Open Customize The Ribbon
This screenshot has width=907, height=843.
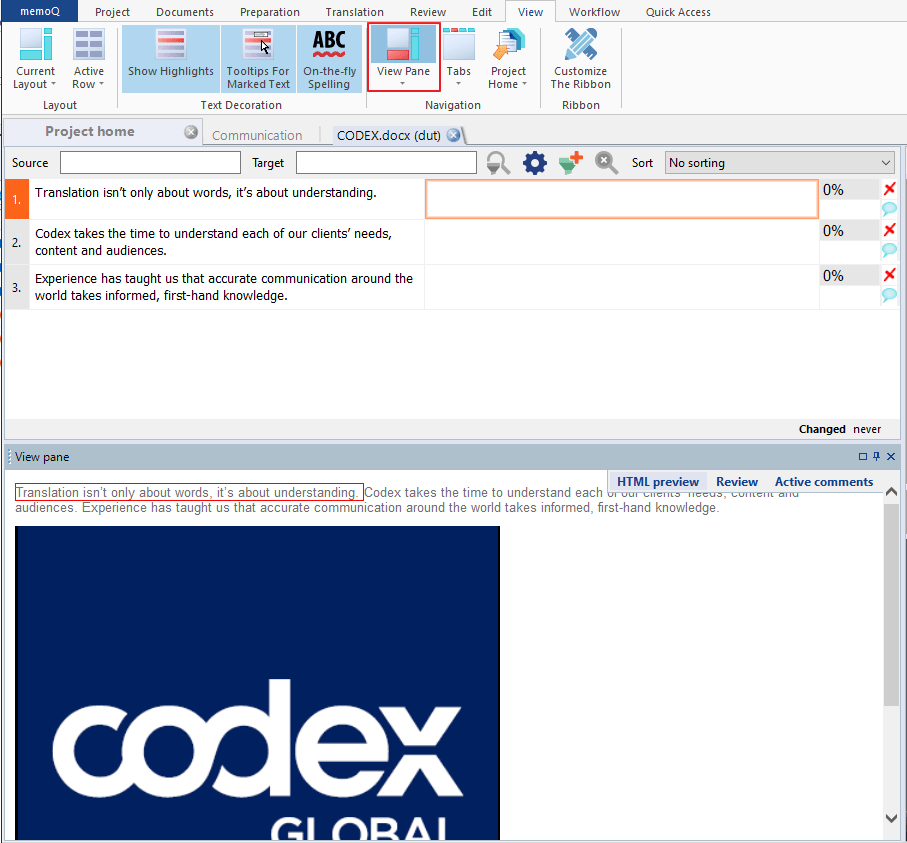pos(580,57)
